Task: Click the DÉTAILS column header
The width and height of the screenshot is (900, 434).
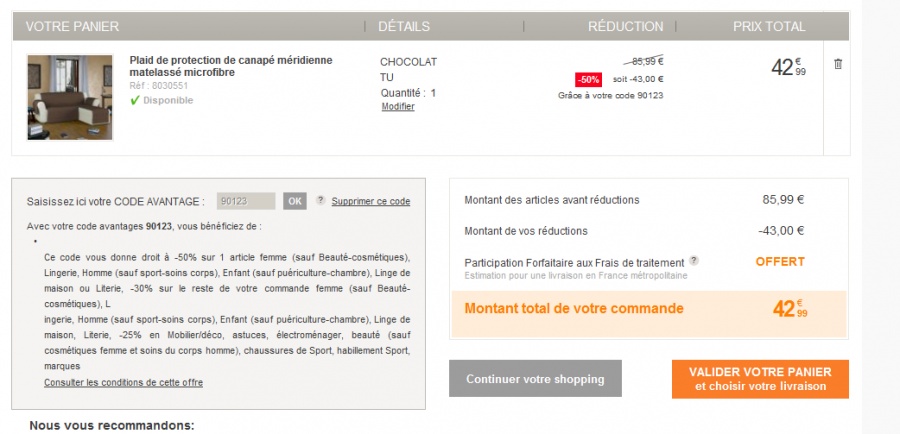Action: pyautogui.click(x=404, y=26)
